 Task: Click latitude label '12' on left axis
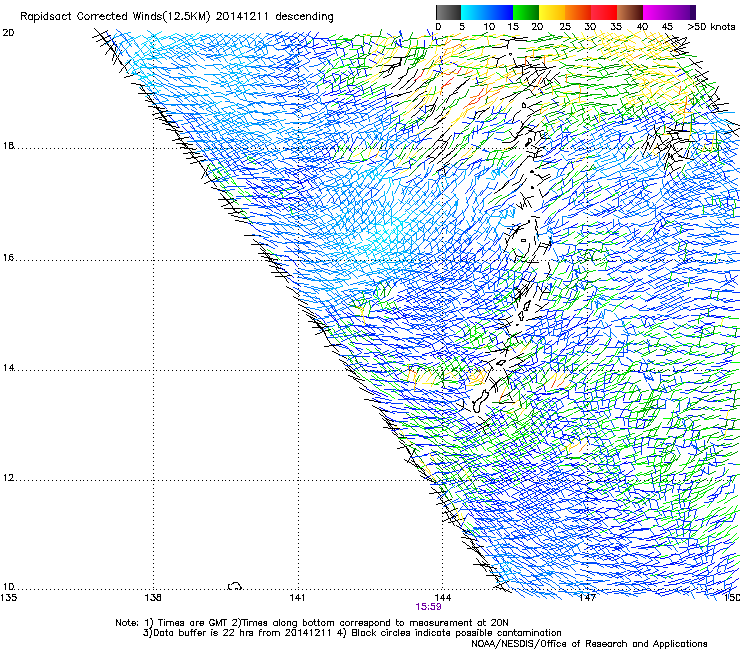click(x=8, y=478)
